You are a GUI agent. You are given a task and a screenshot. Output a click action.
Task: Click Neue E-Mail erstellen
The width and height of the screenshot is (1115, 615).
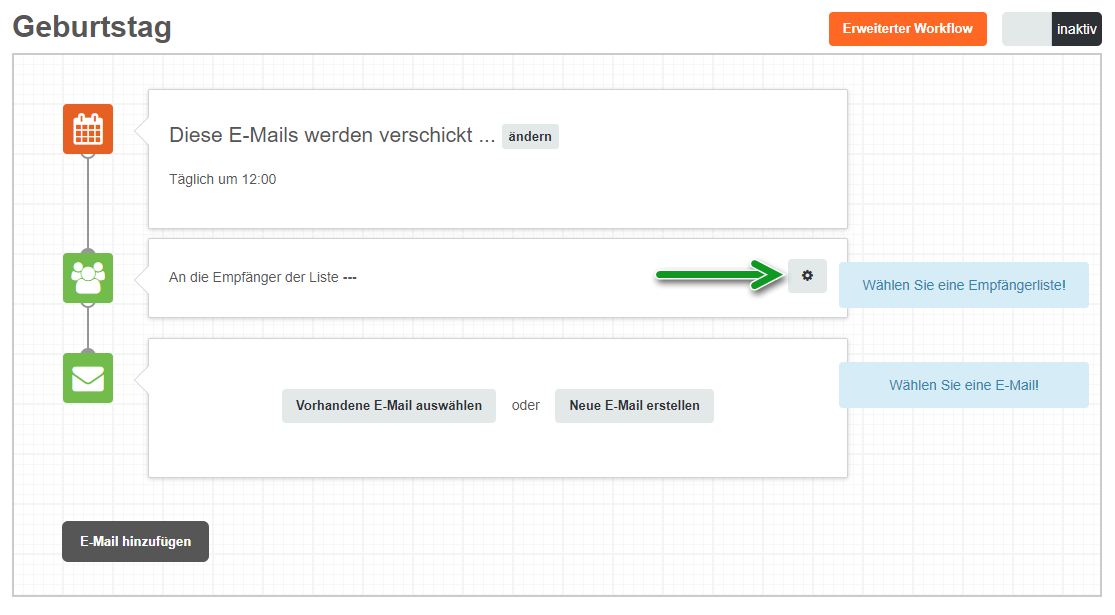click(x=634, y=406)
